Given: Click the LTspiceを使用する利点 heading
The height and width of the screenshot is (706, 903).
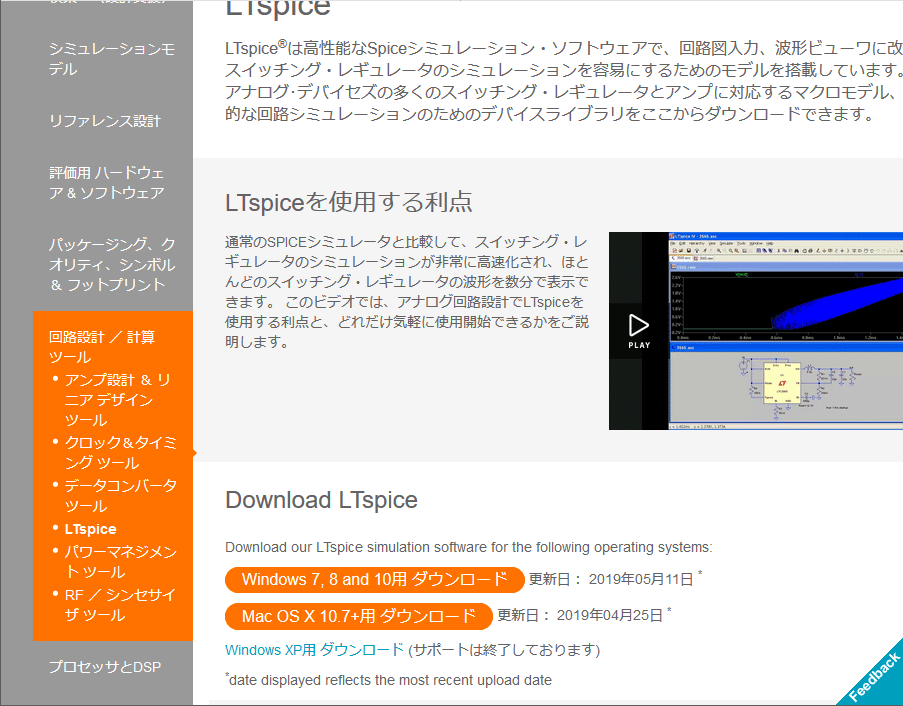Looking at the screenshot, I should (x=348, y=202).
